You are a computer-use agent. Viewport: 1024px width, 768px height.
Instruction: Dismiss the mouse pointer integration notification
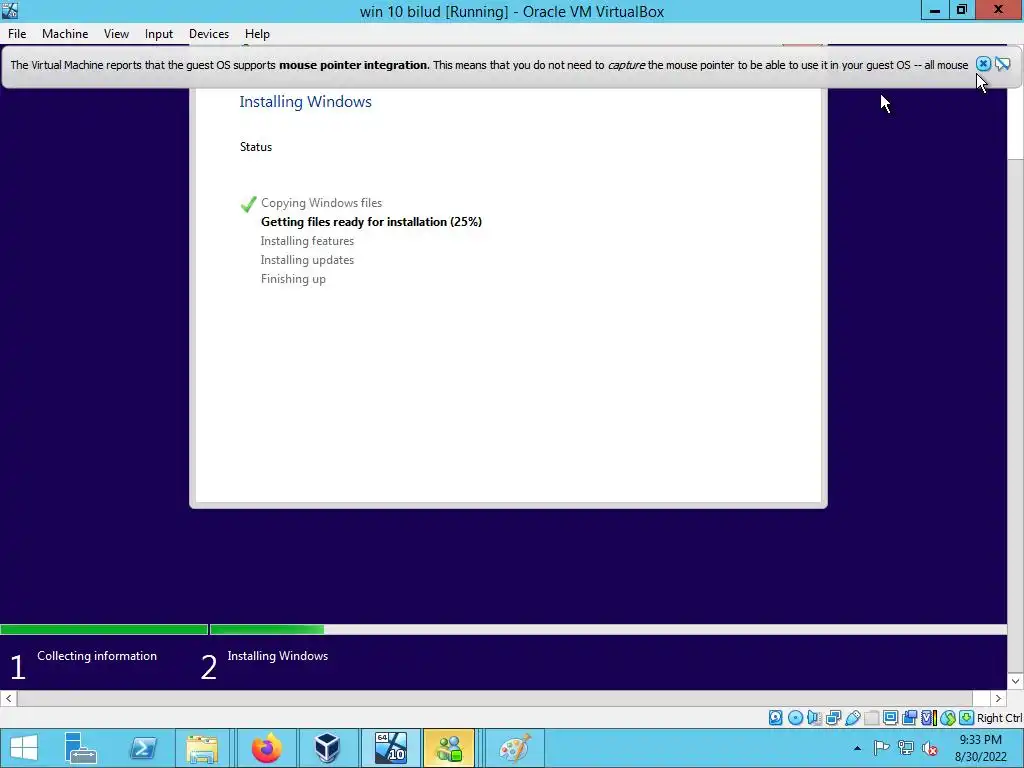(983, 64)
